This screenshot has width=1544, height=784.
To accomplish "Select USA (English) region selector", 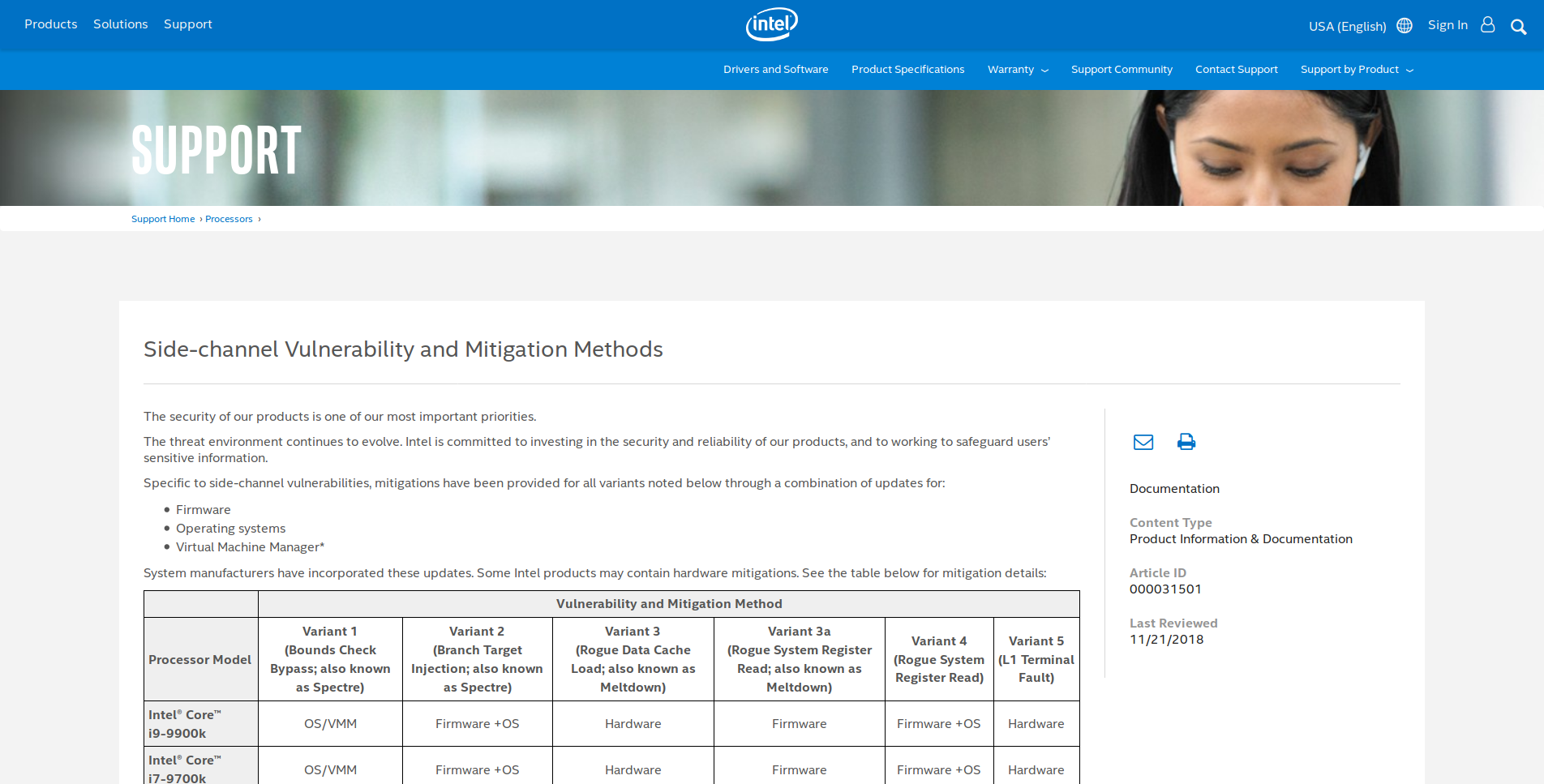I will [1347, 27].
